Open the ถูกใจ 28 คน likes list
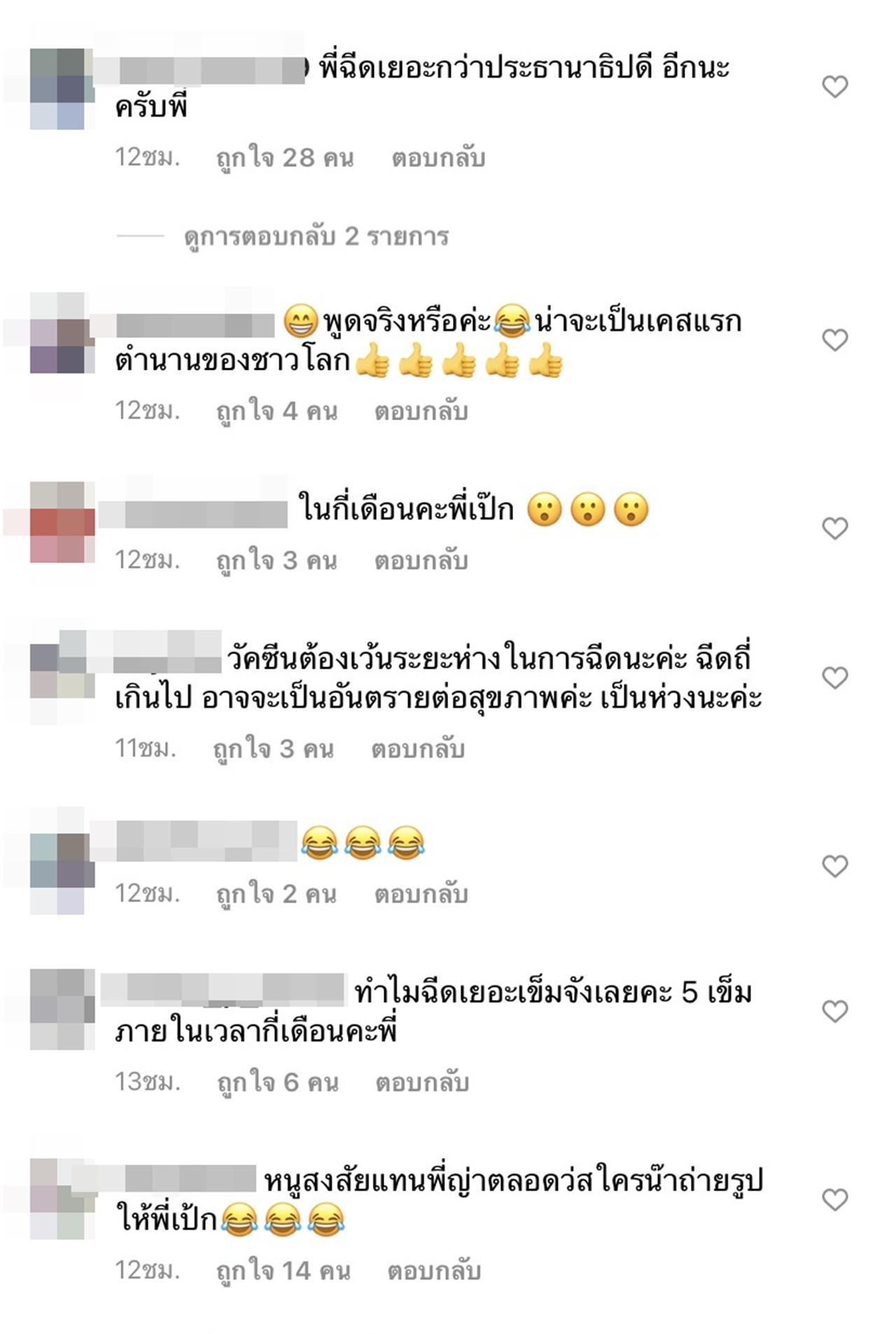 [285, 158]
